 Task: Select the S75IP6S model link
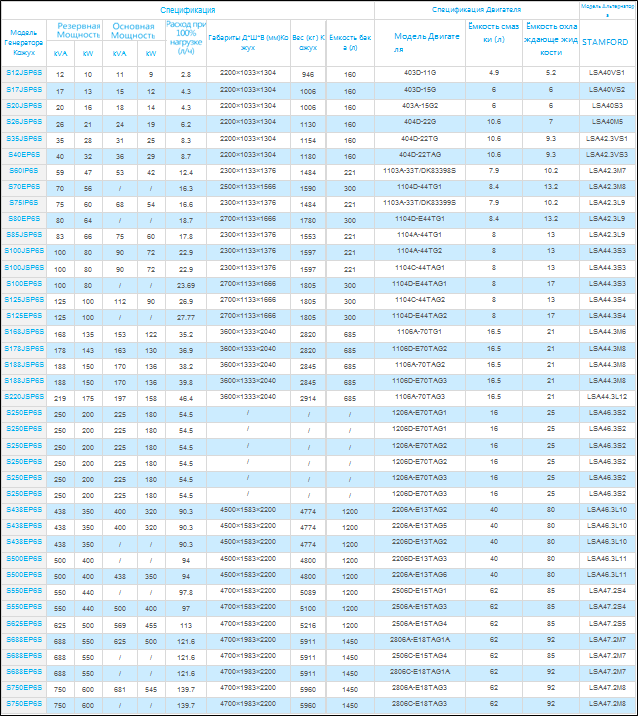(x=25, y=202)
